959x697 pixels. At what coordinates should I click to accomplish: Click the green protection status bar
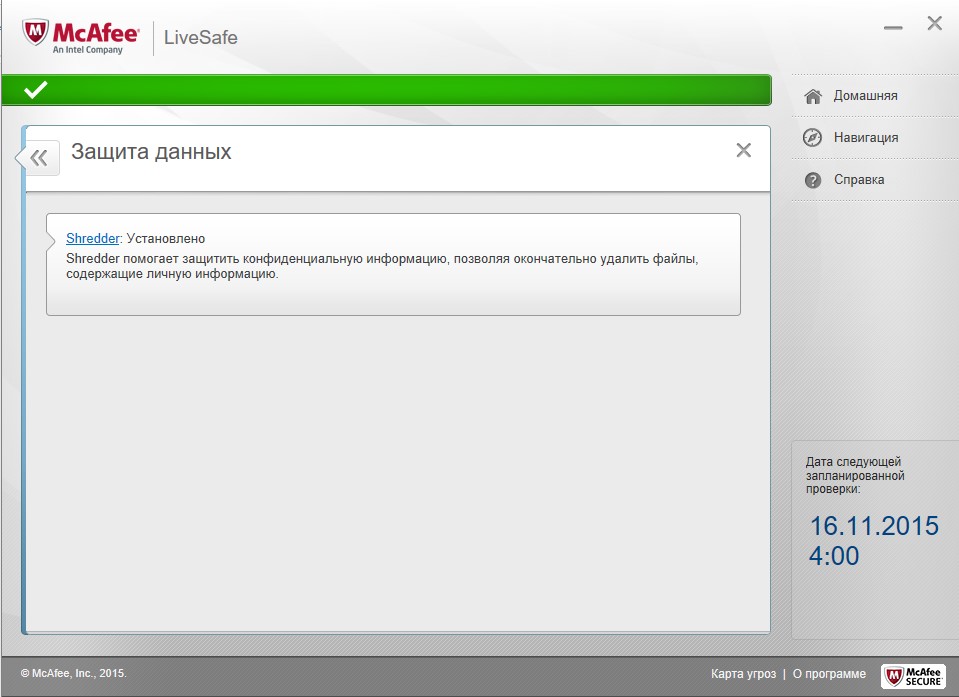(387, 90)
